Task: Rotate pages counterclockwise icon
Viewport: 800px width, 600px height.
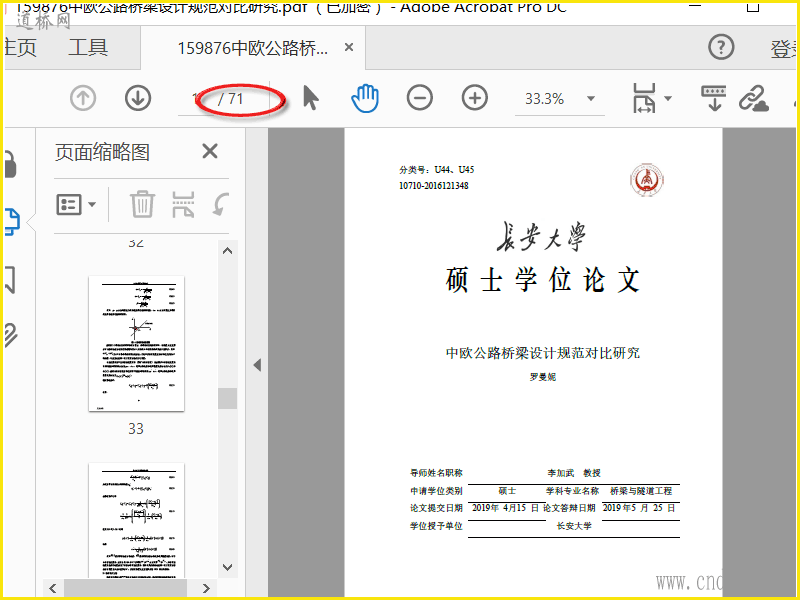Action: [x=221, y=204]
